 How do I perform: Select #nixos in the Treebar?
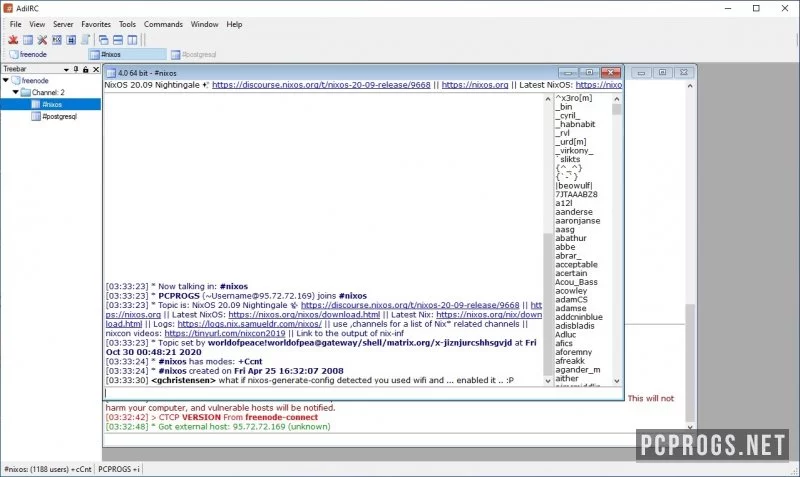51,104
